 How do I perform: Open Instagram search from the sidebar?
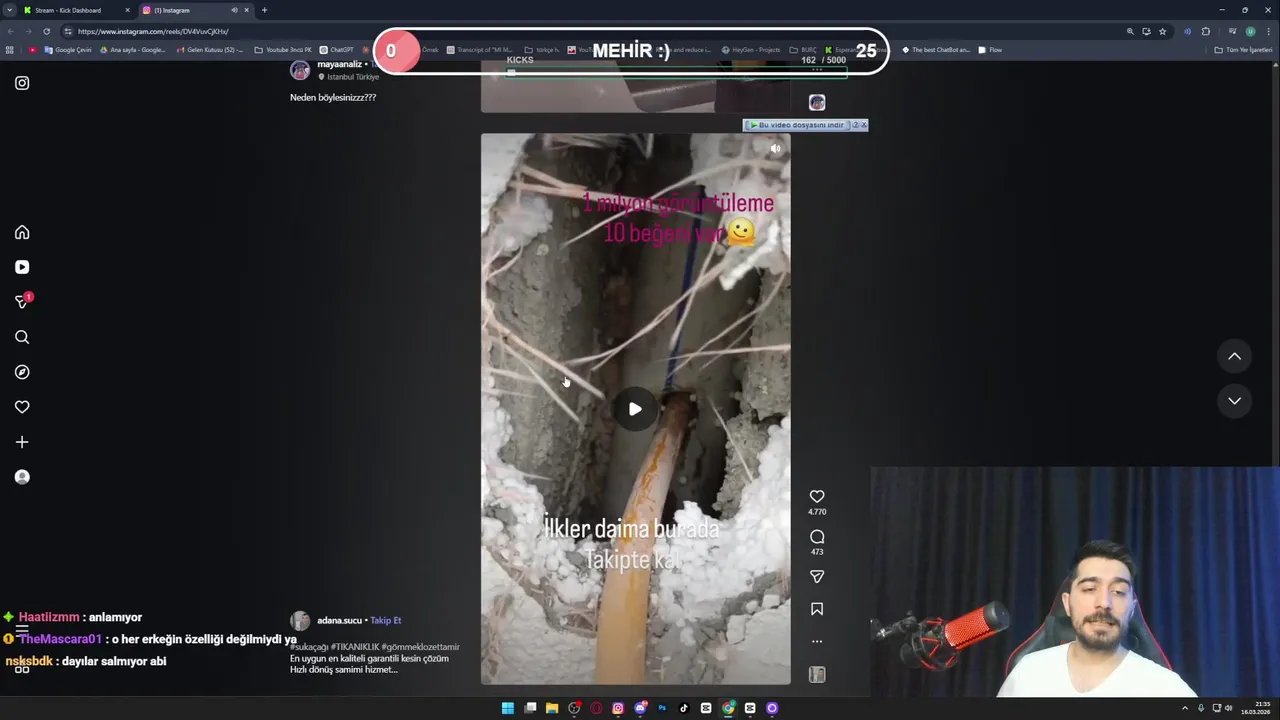pos(22,337)
